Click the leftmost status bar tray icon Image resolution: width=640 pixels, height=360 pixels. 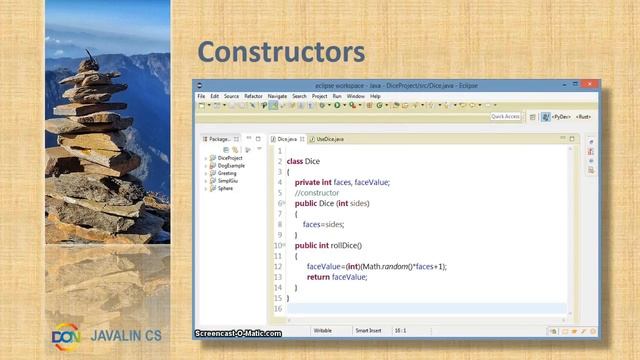tap(553, 331)
